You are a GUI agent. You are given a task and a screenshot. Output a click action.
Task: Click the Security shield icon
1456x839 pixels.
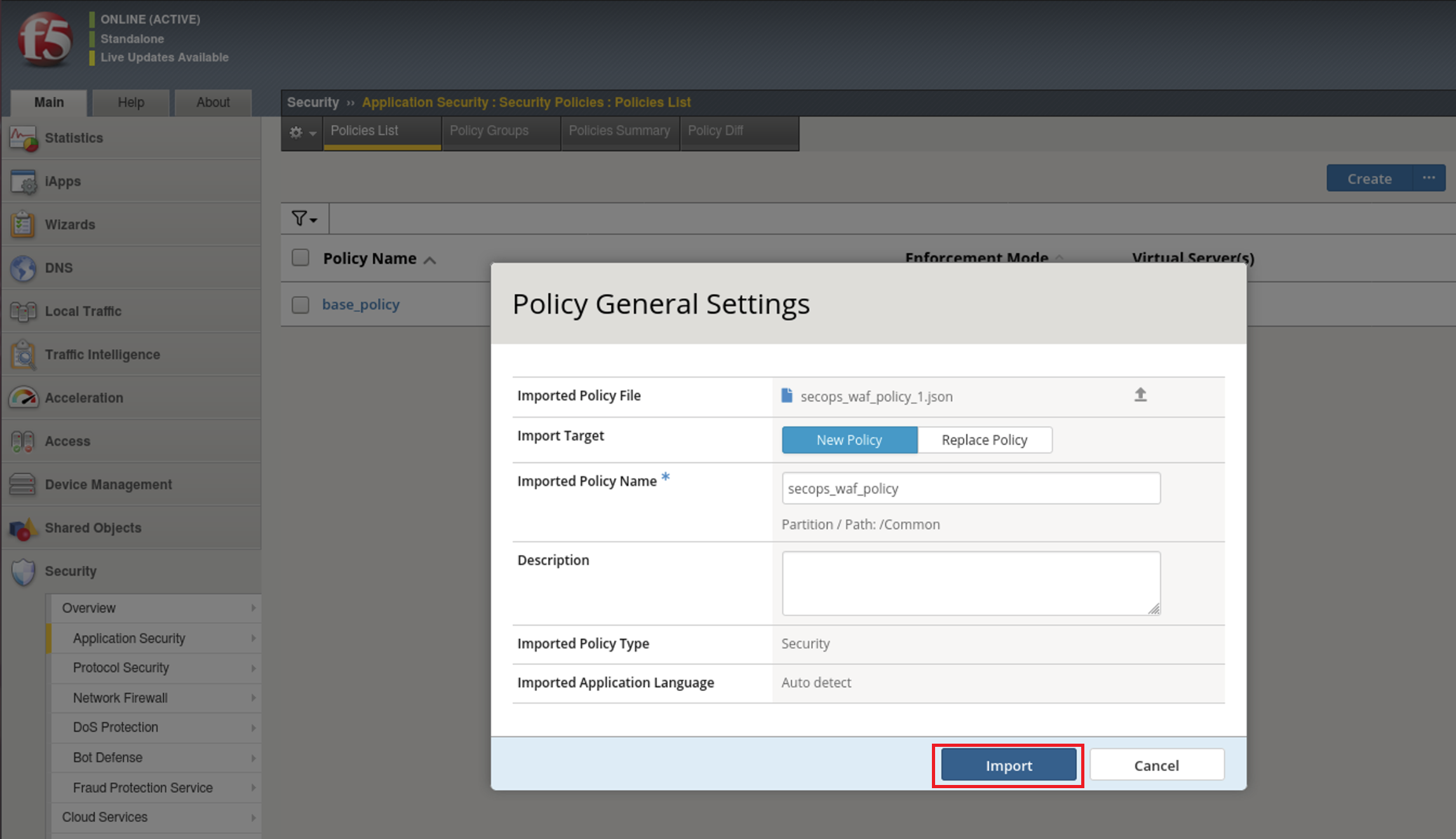coord(24,571)
